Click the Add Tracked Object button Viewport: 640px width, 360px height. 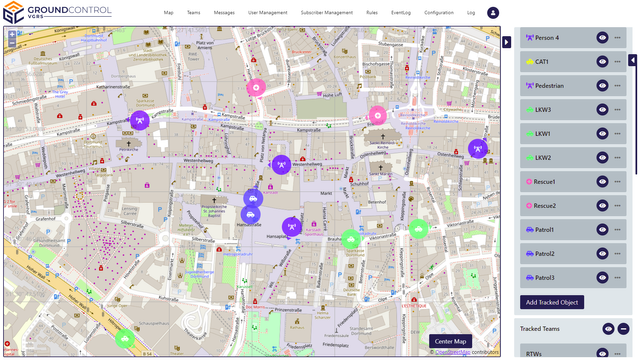[552, 302]
